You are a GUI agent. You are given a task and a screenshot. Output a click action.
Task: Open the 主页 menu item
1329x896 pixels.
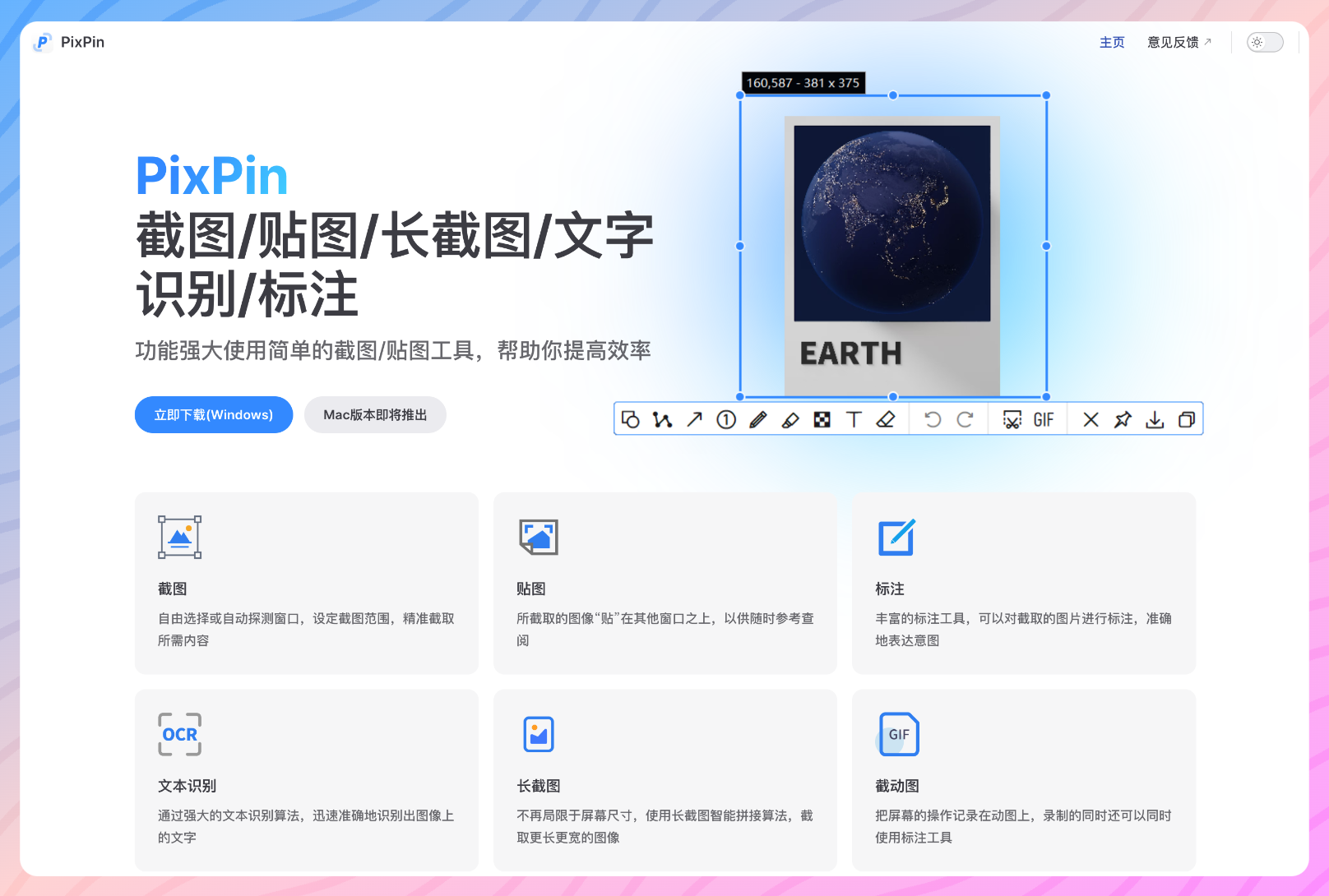click(x=1112, y=43)
